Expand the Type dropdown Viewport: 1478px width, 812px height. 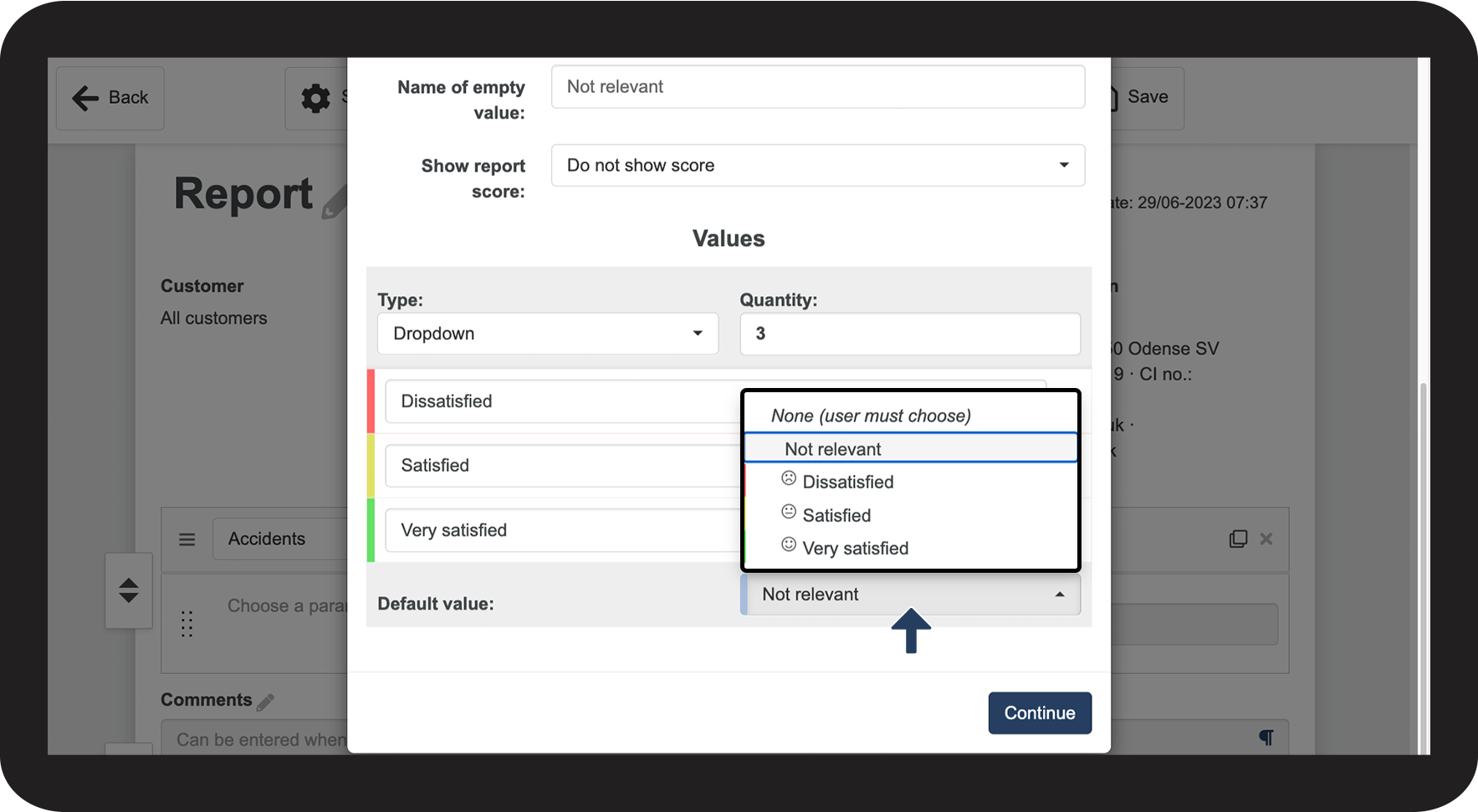click(x=547, y=334)
